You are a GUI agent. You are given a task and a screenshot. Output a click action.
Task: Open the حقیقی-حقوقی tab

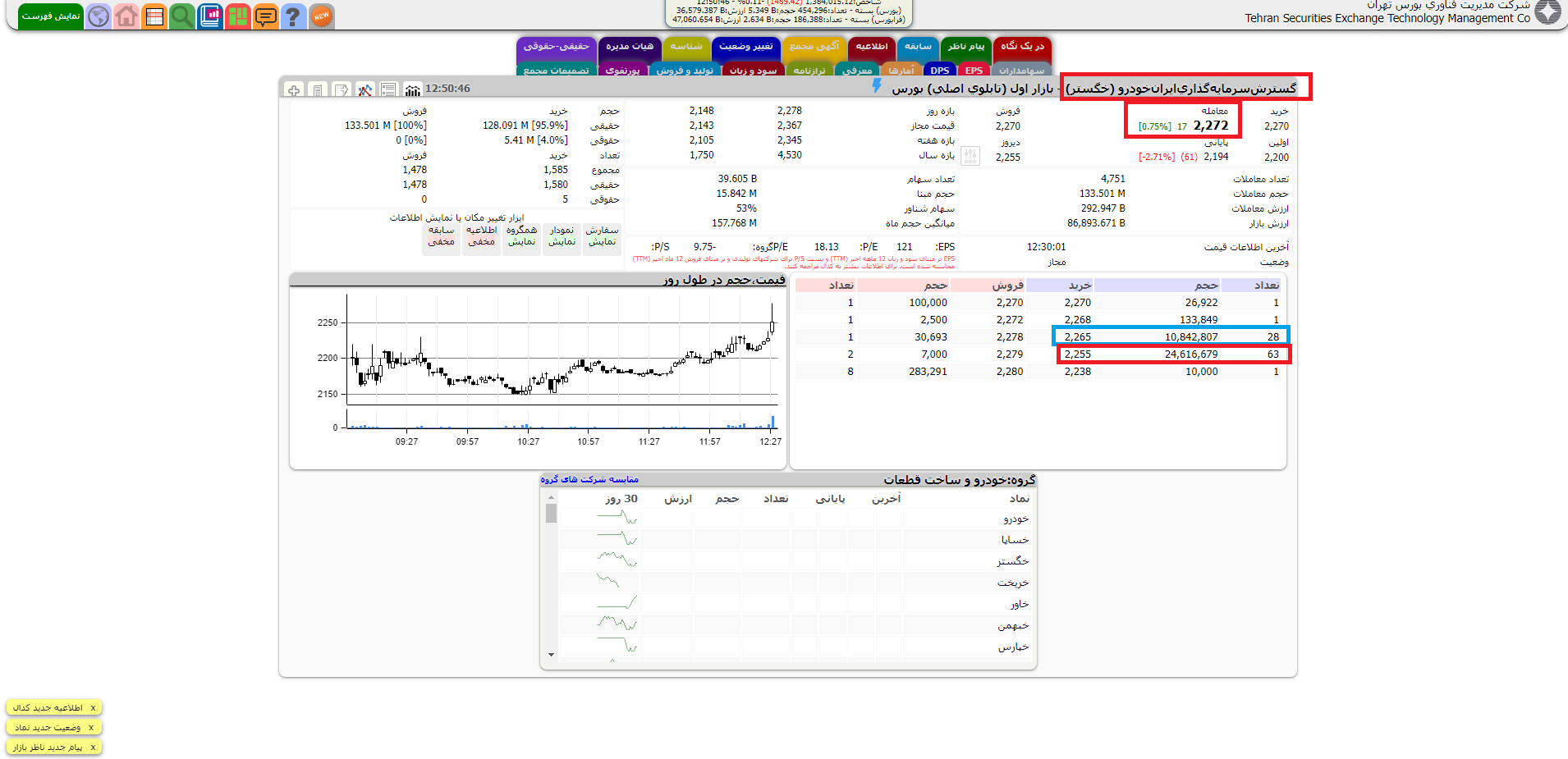[557, 48]
